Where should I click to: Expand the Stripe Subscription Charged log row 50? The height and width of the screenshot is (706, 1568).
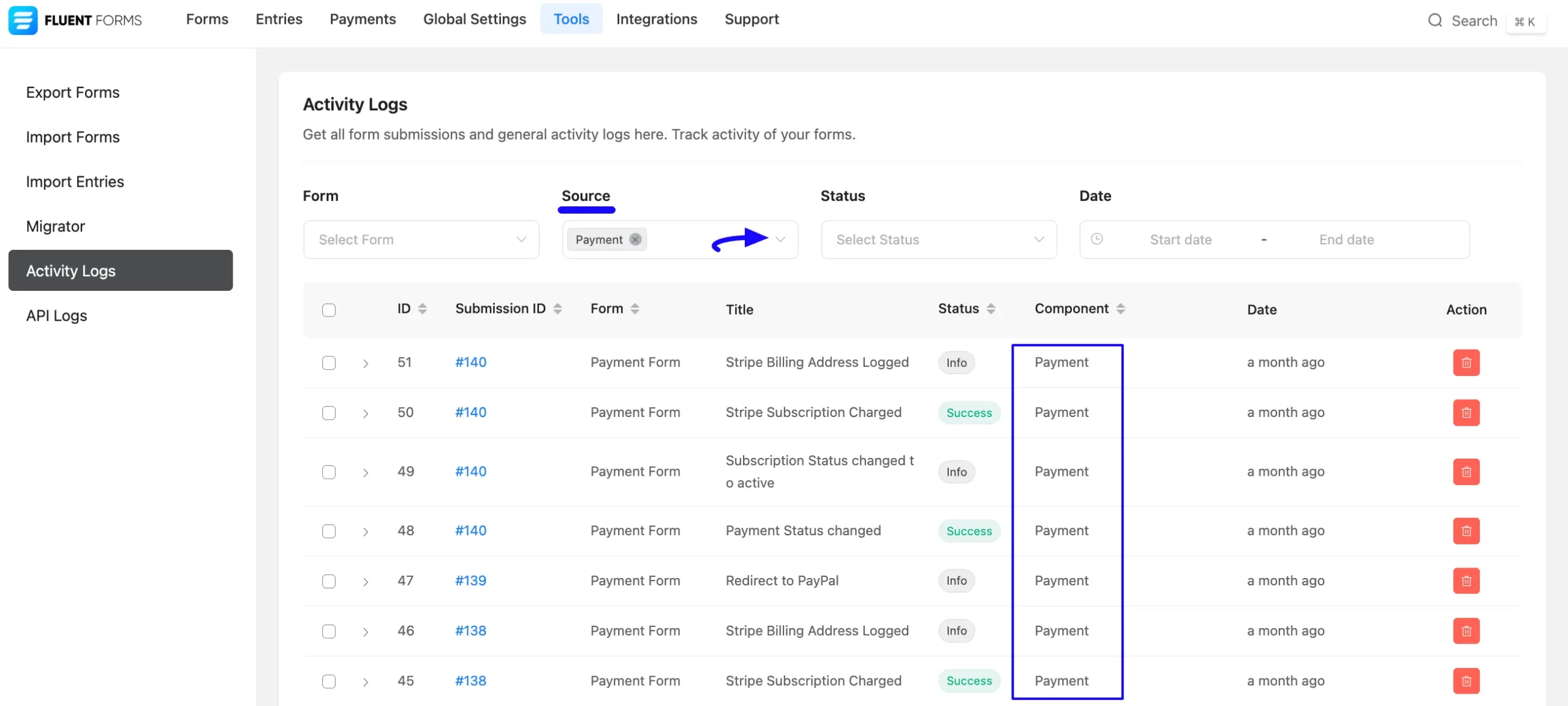click(x=366, y=413)
